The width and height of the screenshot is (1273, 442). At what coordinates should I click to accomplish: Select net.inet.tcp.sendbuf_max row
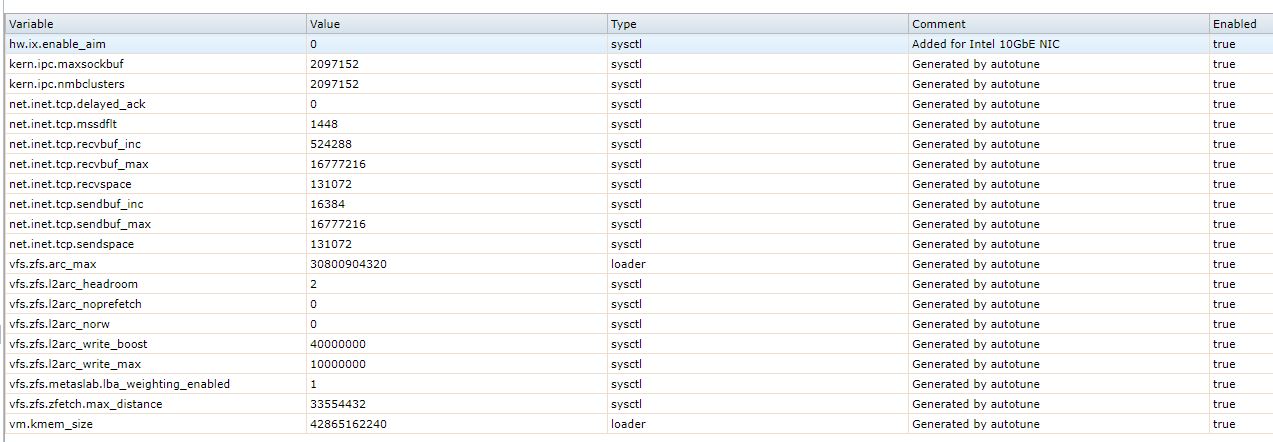coord(639,224)
